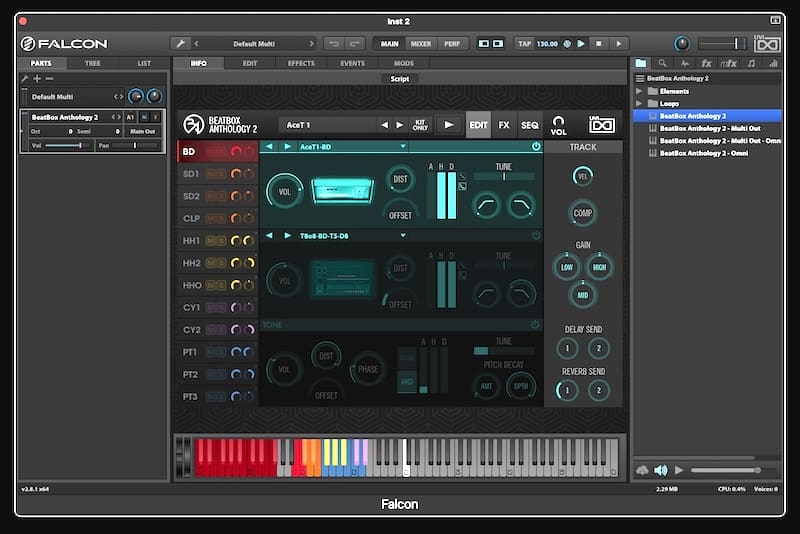The height and width of the screenshot is (534, 800).
Task: Open the MODS tab
Action: coord(404,63)
